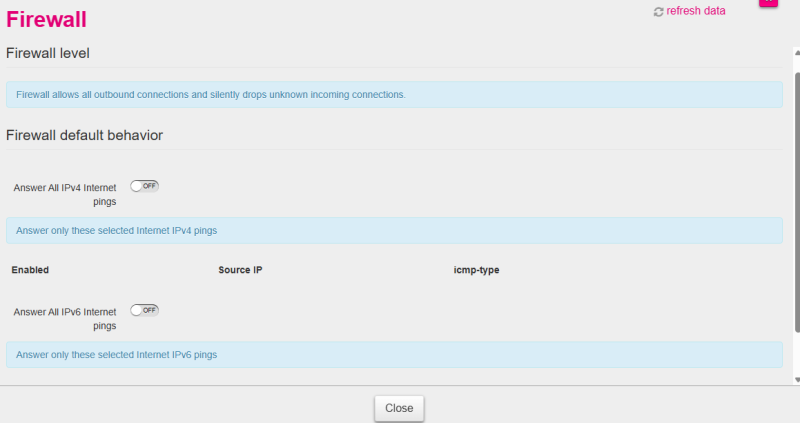The image size is (800, 423).
Task: Click the selected Internet IPv4 pings notice
Action: tap(394, 231)
